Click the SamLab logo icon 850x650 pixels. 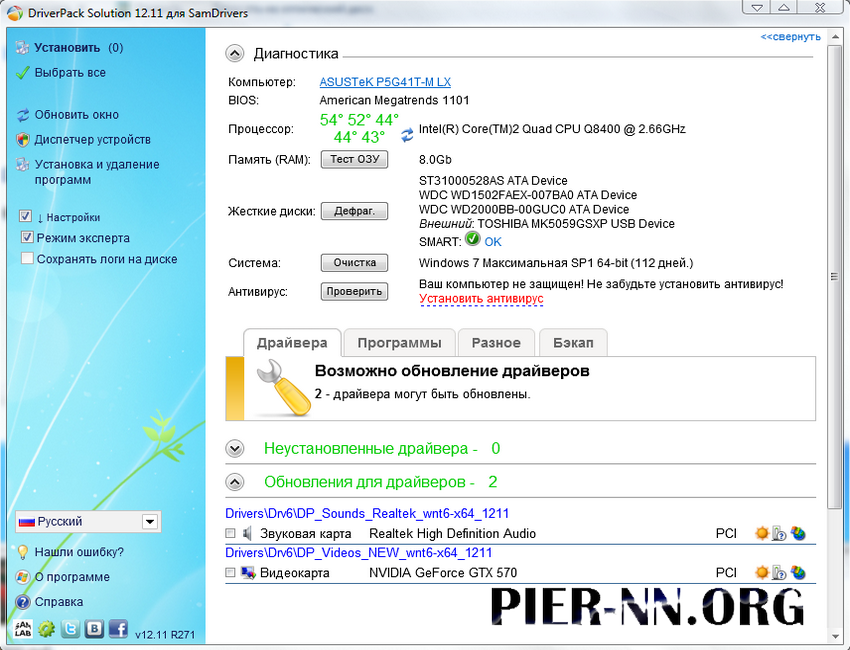23,629
